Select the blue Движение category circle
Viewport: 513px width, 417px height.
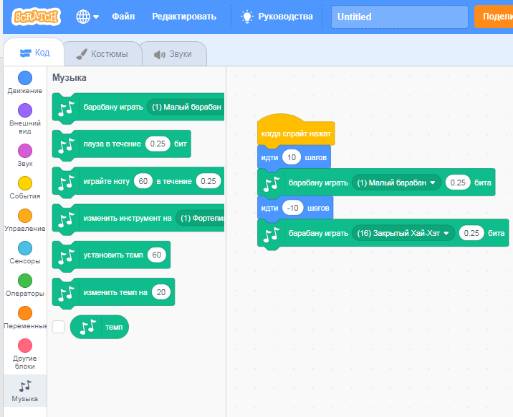click(x=25, y=78)
